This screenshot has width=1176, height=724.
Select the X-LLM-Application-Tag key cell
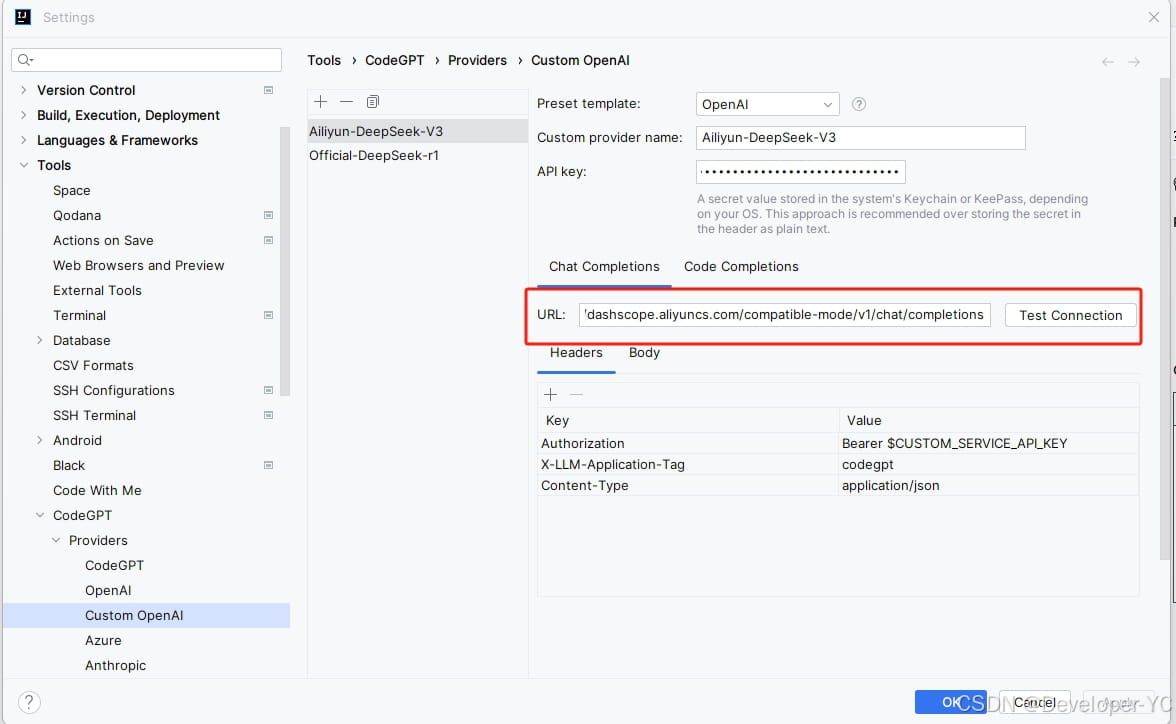(688, 464)
